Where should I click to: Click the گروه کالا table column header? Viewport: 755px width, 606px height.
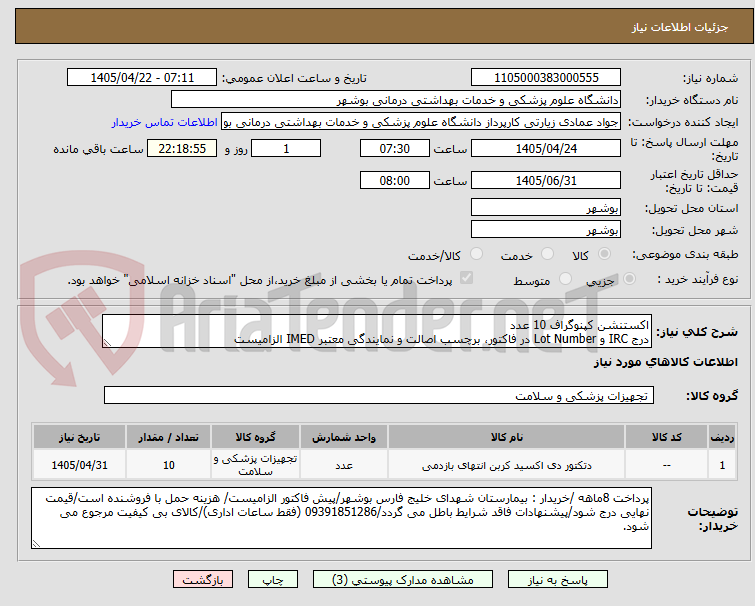[255, 437]
